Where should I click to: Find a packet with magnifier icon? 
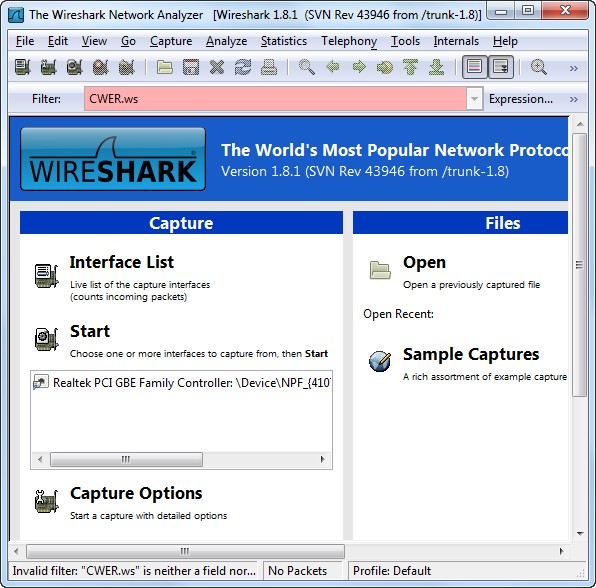pos(306,67)
